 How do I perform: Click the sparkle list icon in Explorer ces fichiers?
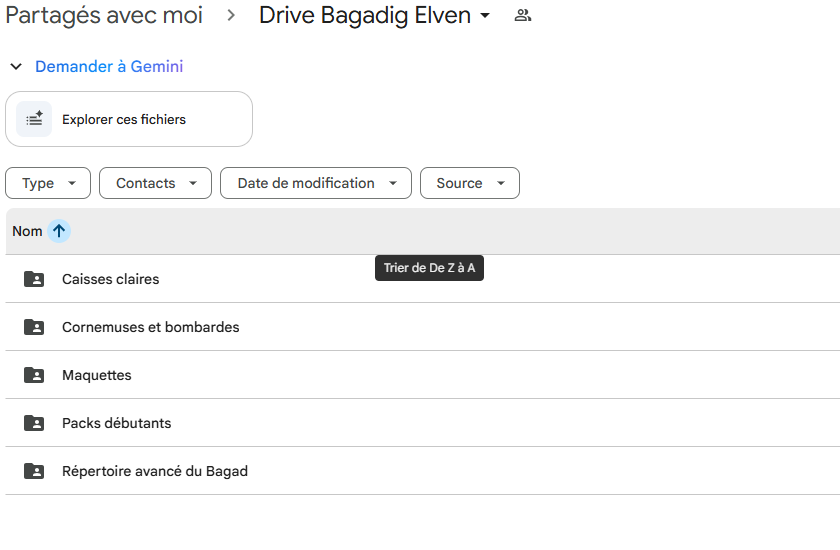(x=34, y=119)
